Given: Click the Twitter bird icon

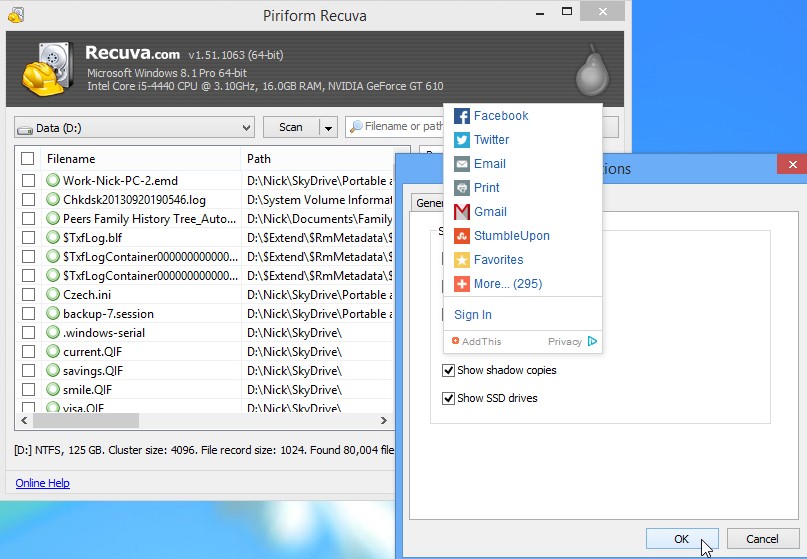Looking at the screenshot, I should coord(462,140).
